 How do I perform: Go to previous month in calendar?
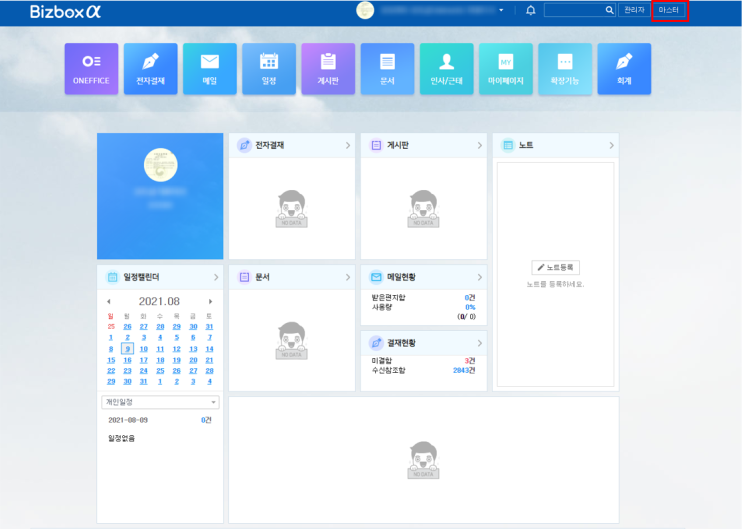[x=109, y=301]
